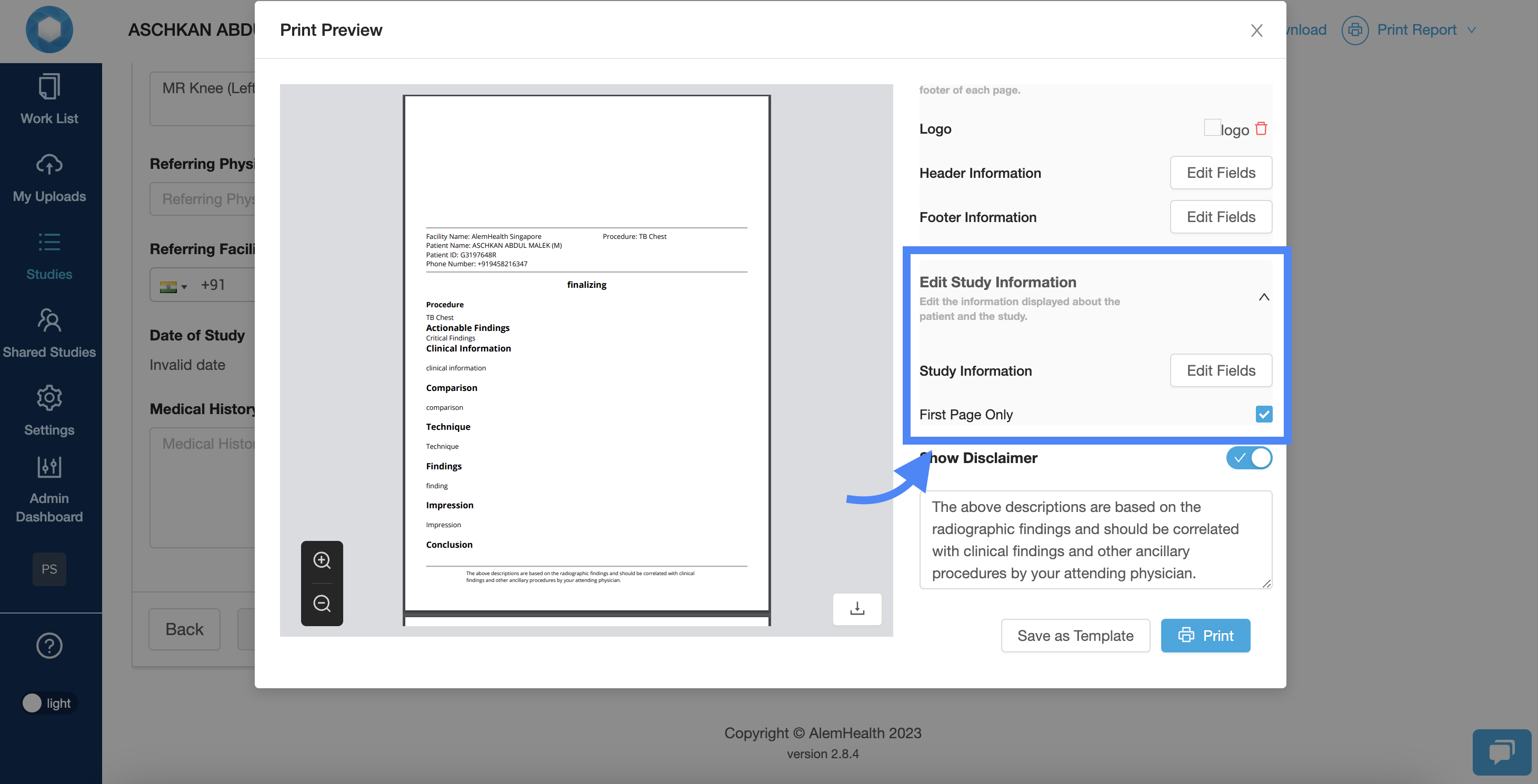1538x784 pixels.
Task: Click the Shared Studies people icon
Action: (x=49, y=320)
